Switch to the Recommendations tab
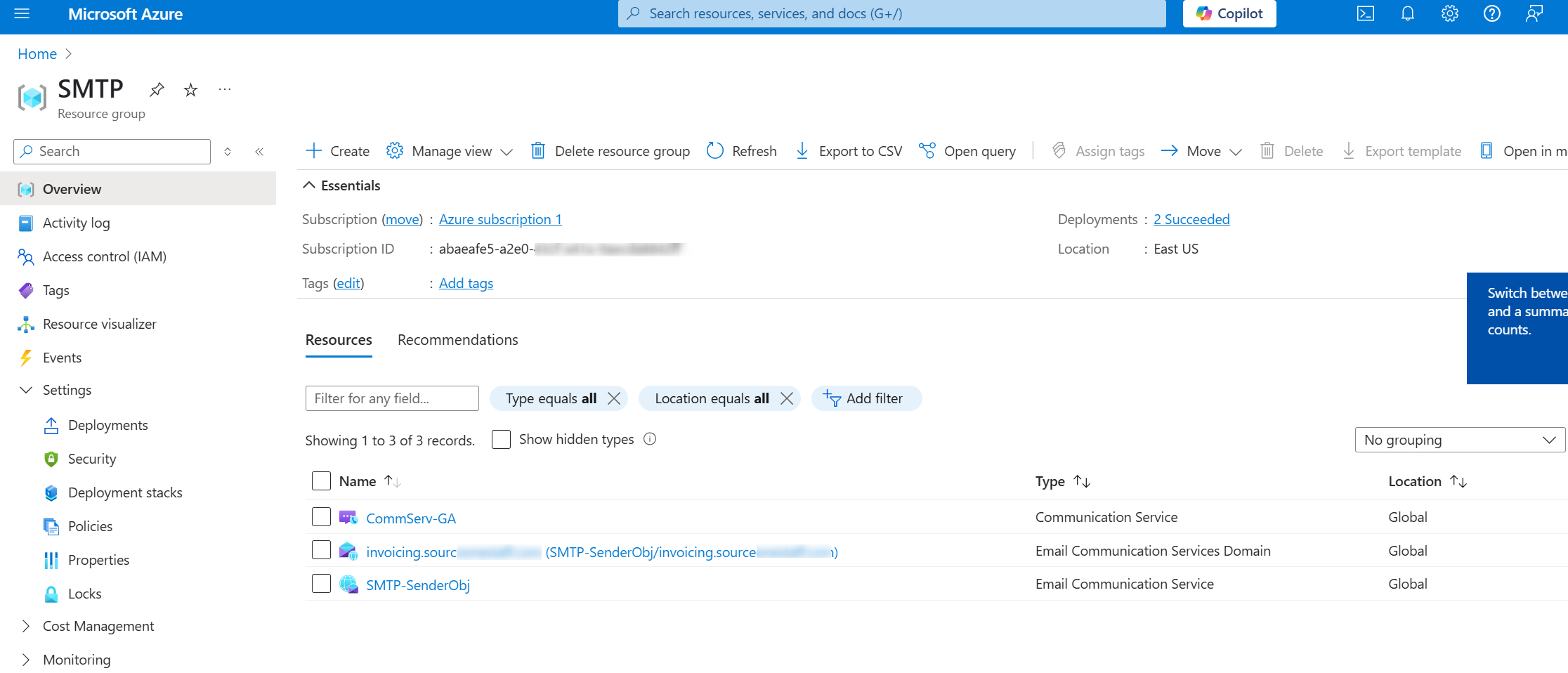 pos(458,340)
